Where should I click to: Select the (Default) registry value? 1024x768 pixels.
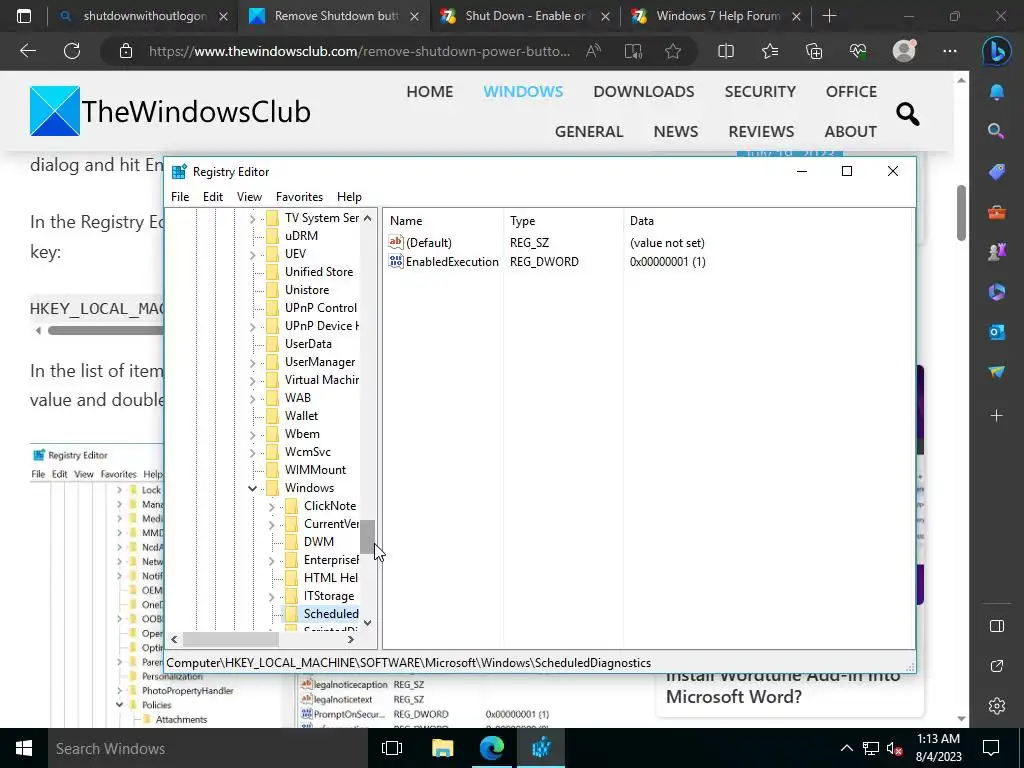pyautogui.click(x=428, y=243)
